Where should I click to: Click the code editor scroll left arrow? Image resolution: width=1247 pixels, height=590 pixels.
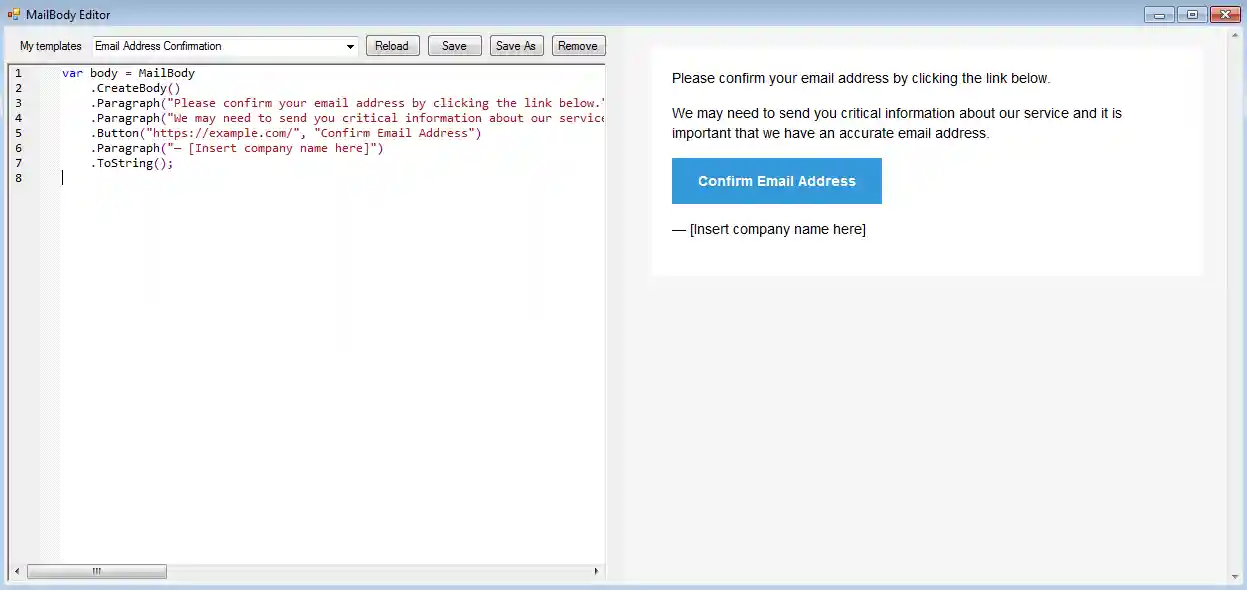16,572
